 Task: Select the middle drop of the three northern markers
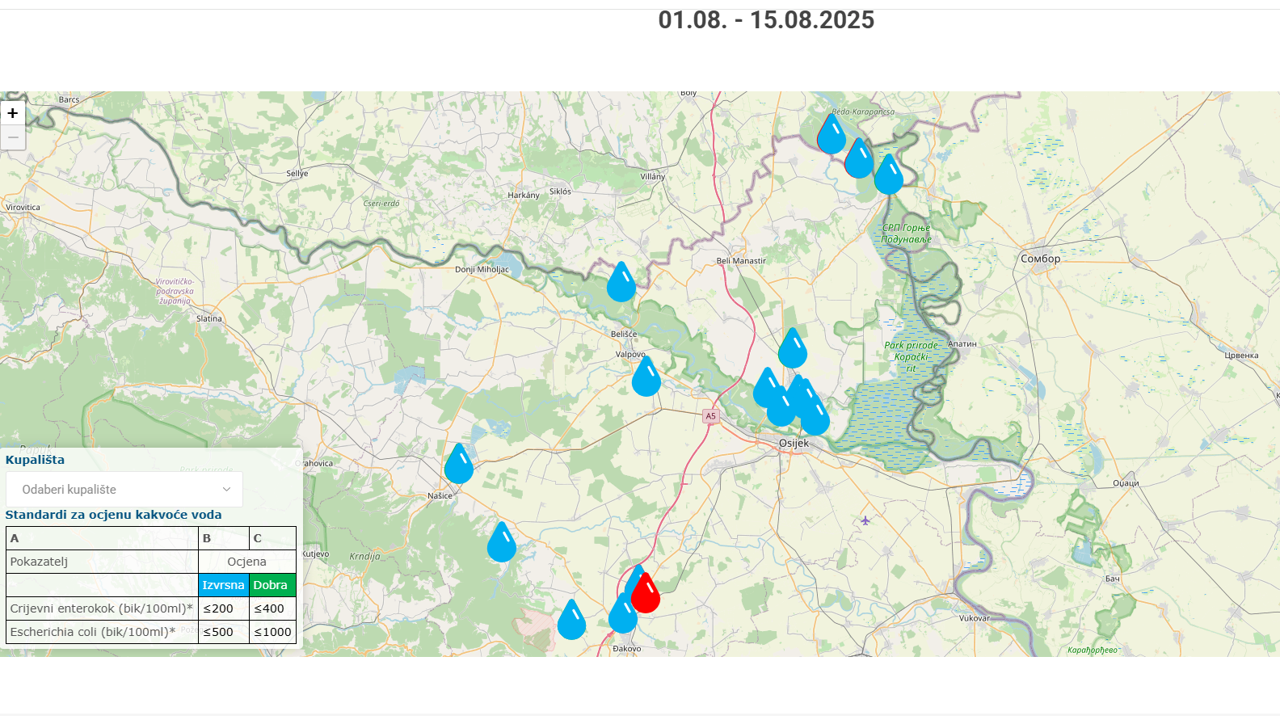pos(859,158)
